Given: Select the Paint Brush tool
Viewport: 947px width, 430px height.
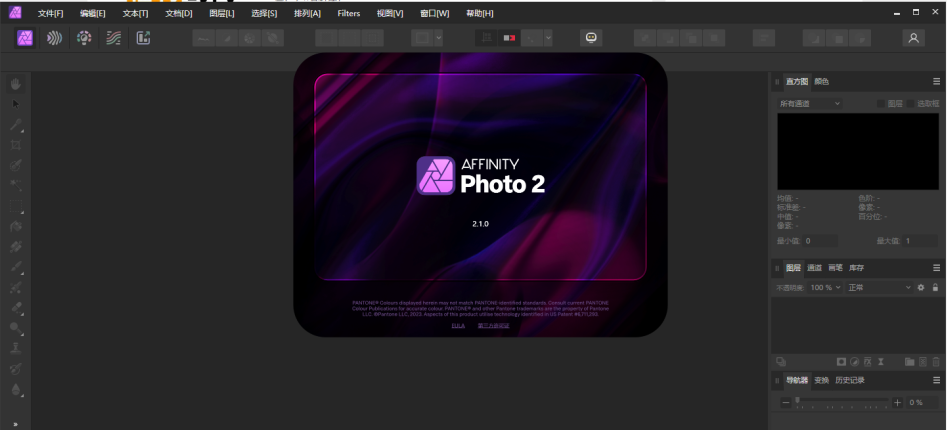Looking at the screenshot, I should point(16,267).
